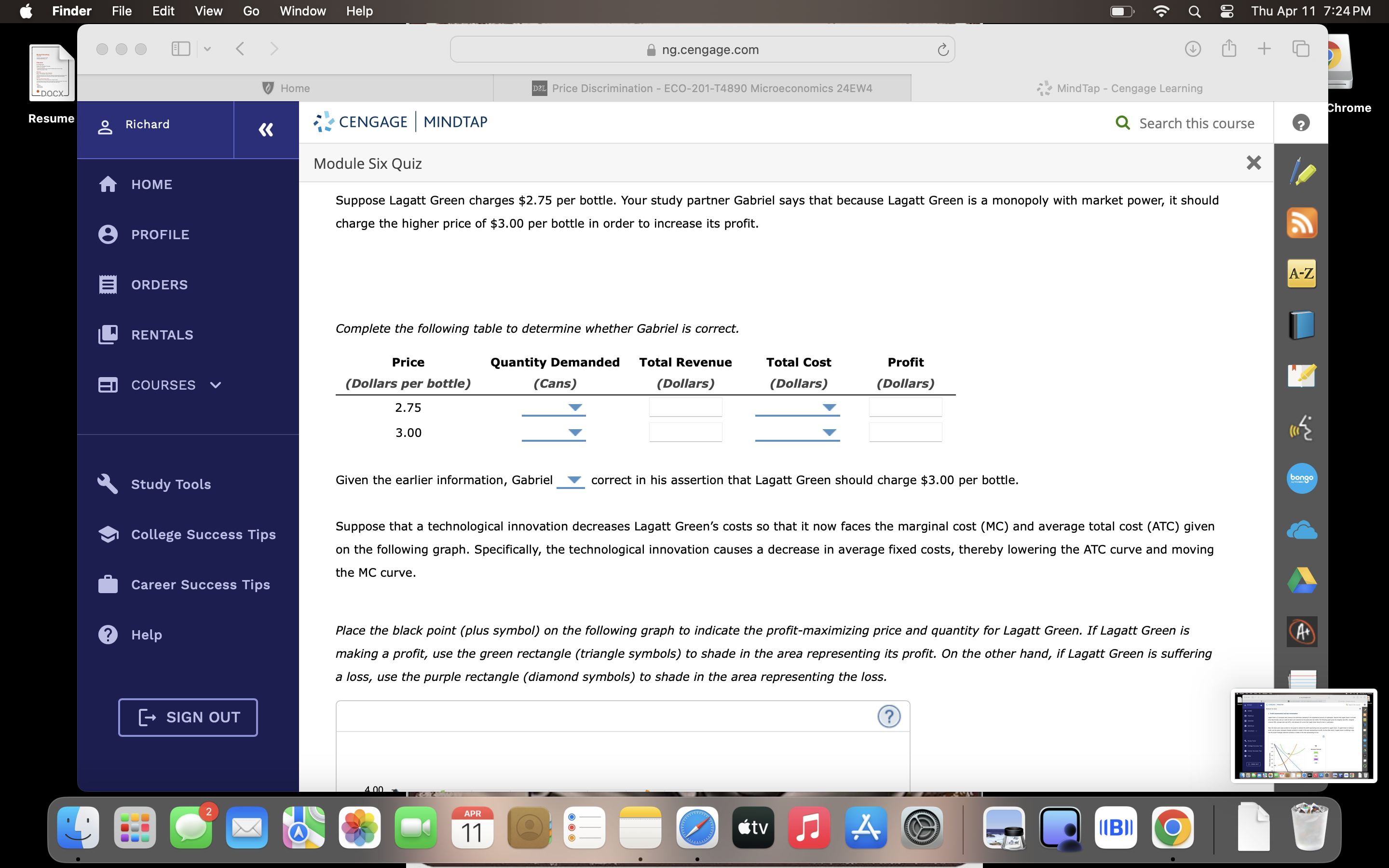
Task: Click inside the Total Revenue input for $2.75
Action: click(685, 407)
